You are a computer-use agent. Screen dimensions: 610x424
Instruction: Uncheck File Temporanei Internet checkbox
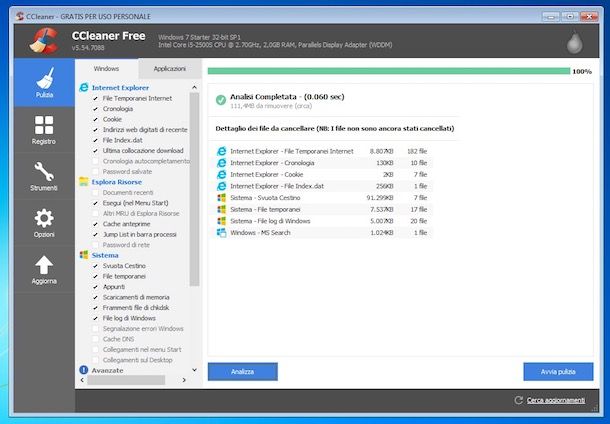(x=95, y=98)
